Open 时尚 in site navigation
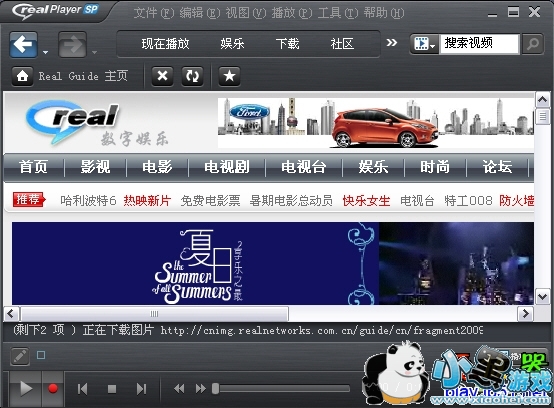The height and width of the screenshot is (408, 554). point(435,167)
